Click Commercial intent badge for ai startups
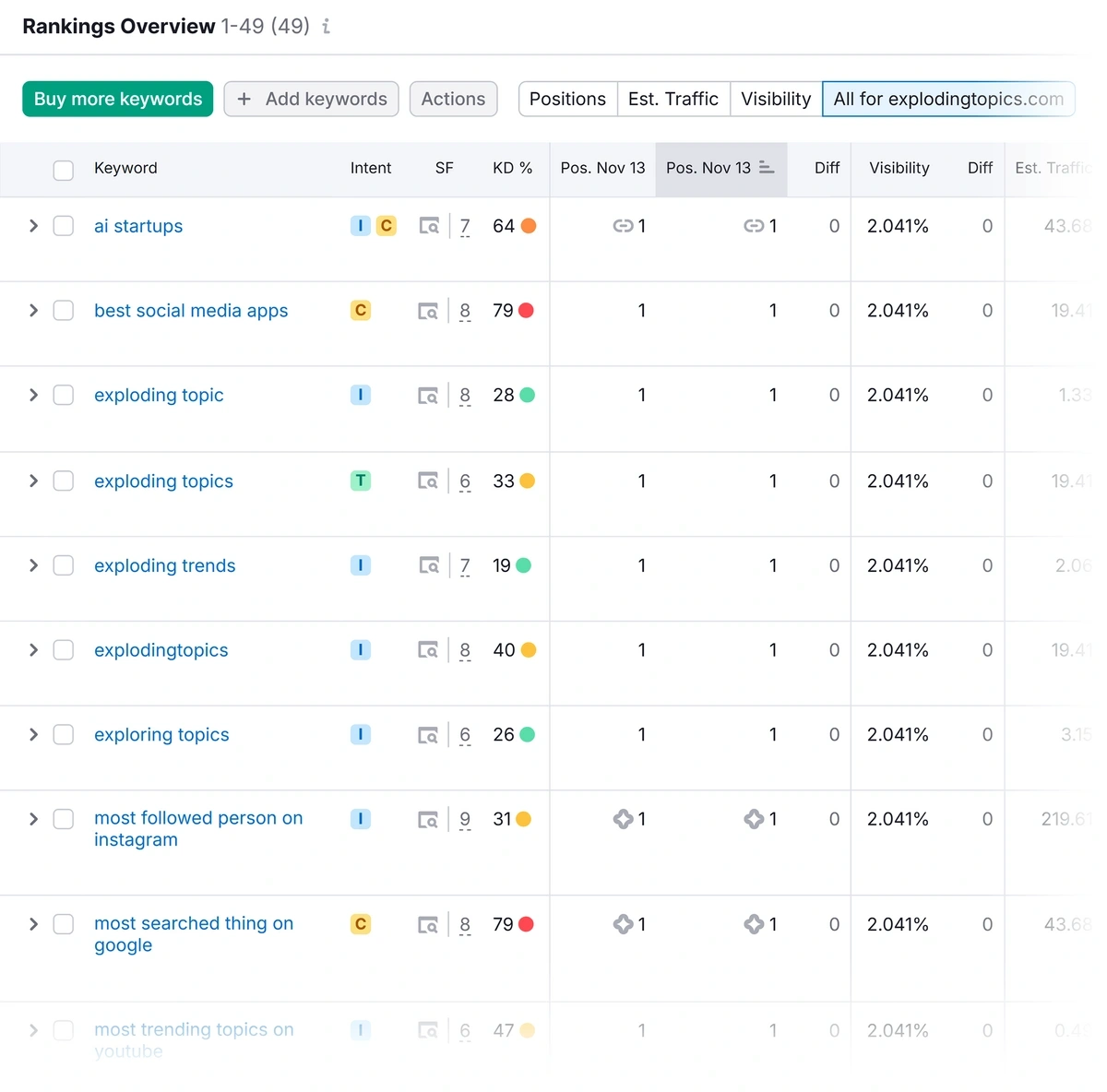Image resolution: width=1107 pixels, height=1092 pixels. coord(387,226)
